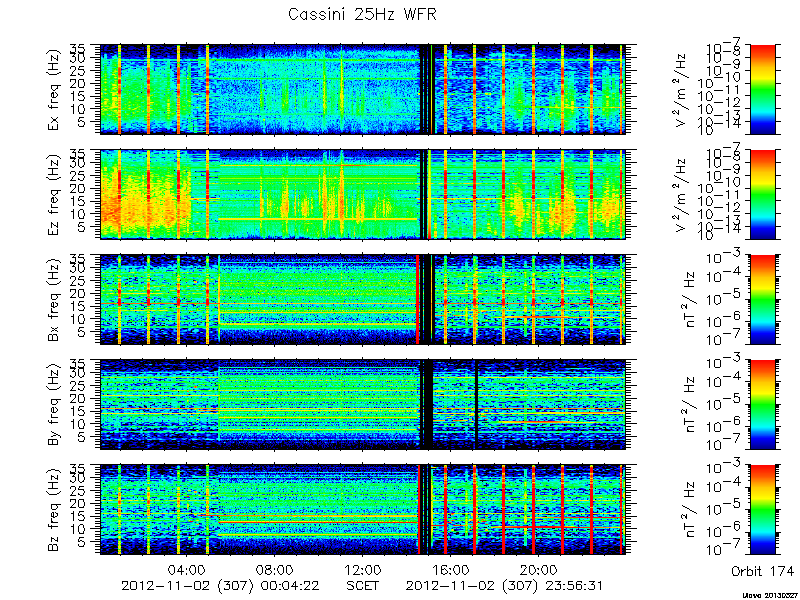Click the 16:00 time tick label
Screen dimensions: 800x600
451,569
